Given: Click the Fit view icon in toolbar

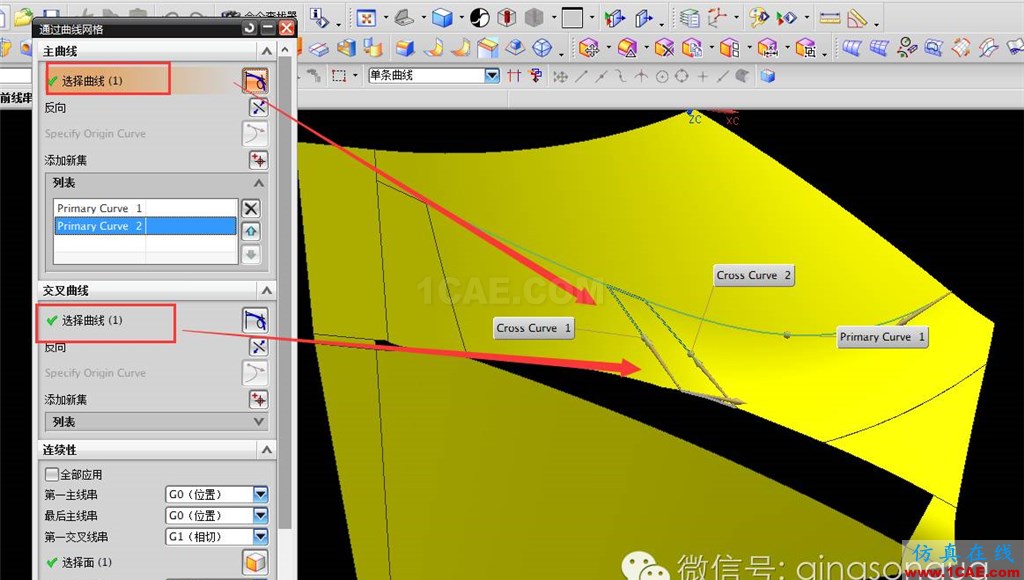Looking at the screenshot, I should click(366, 18).
